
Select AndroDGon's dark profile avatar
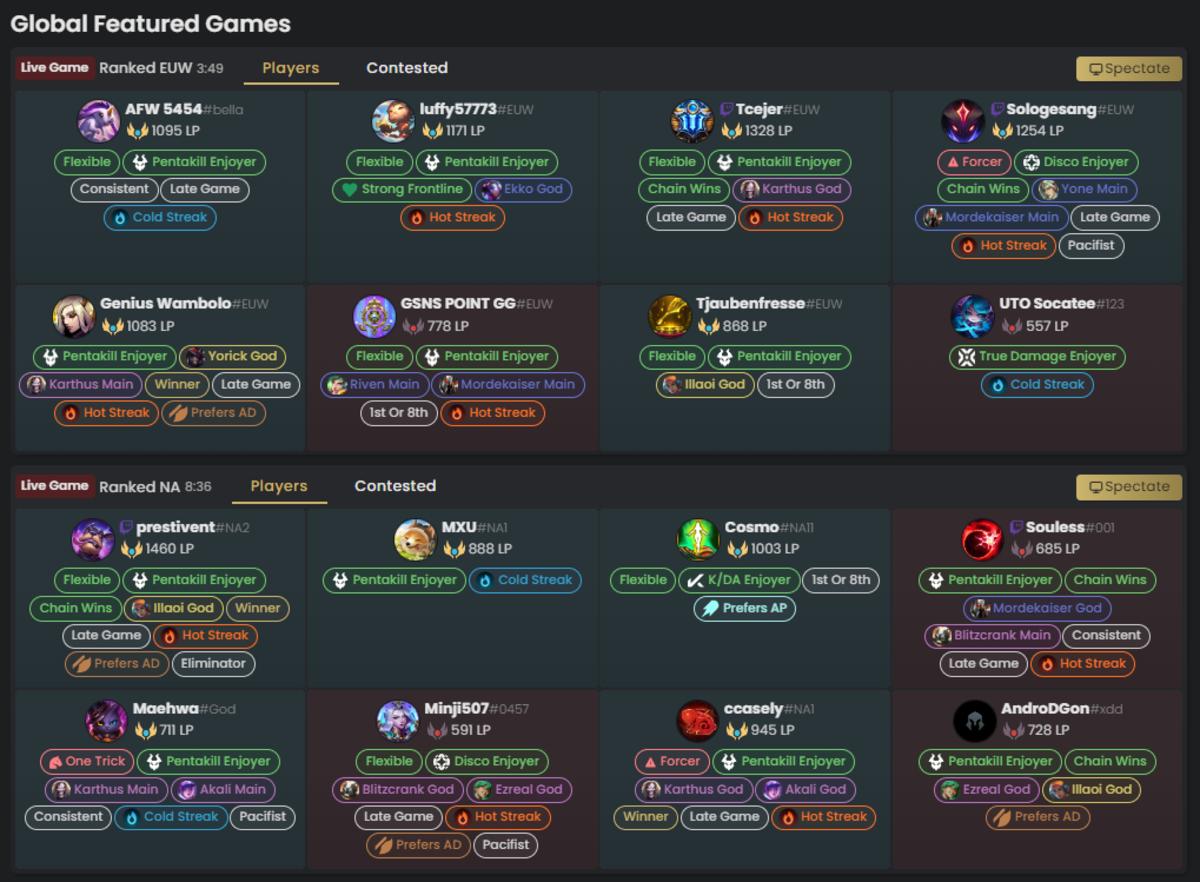975,720
